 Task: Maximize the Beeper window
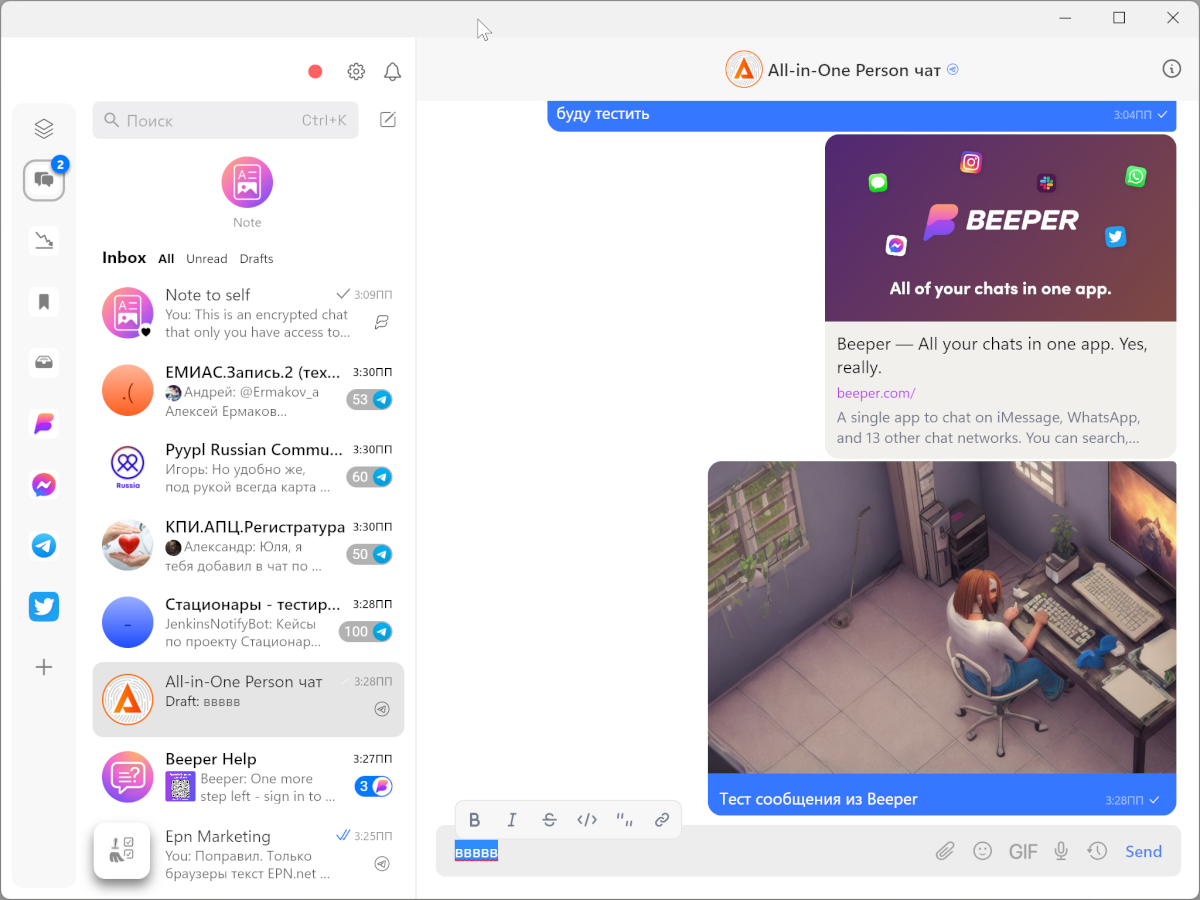coord(1119,18)
